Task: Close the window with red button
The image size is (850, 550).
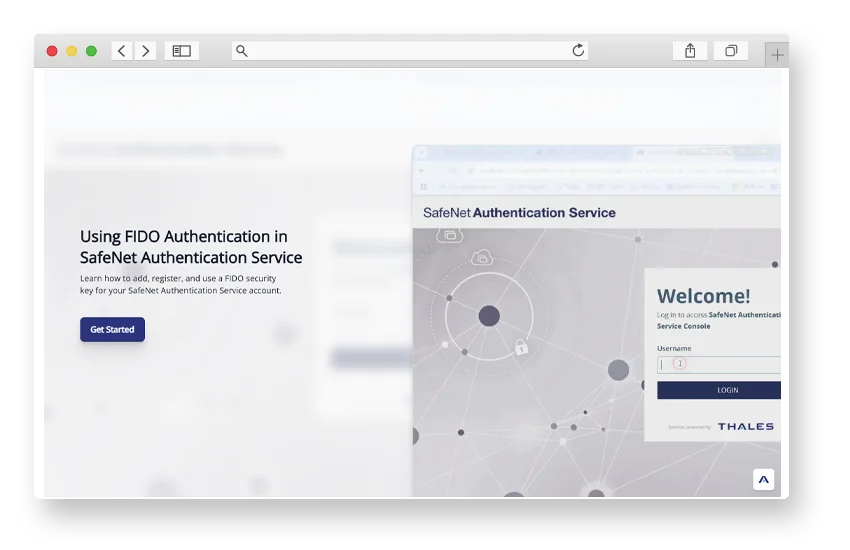Action: [x=53, y=51]
